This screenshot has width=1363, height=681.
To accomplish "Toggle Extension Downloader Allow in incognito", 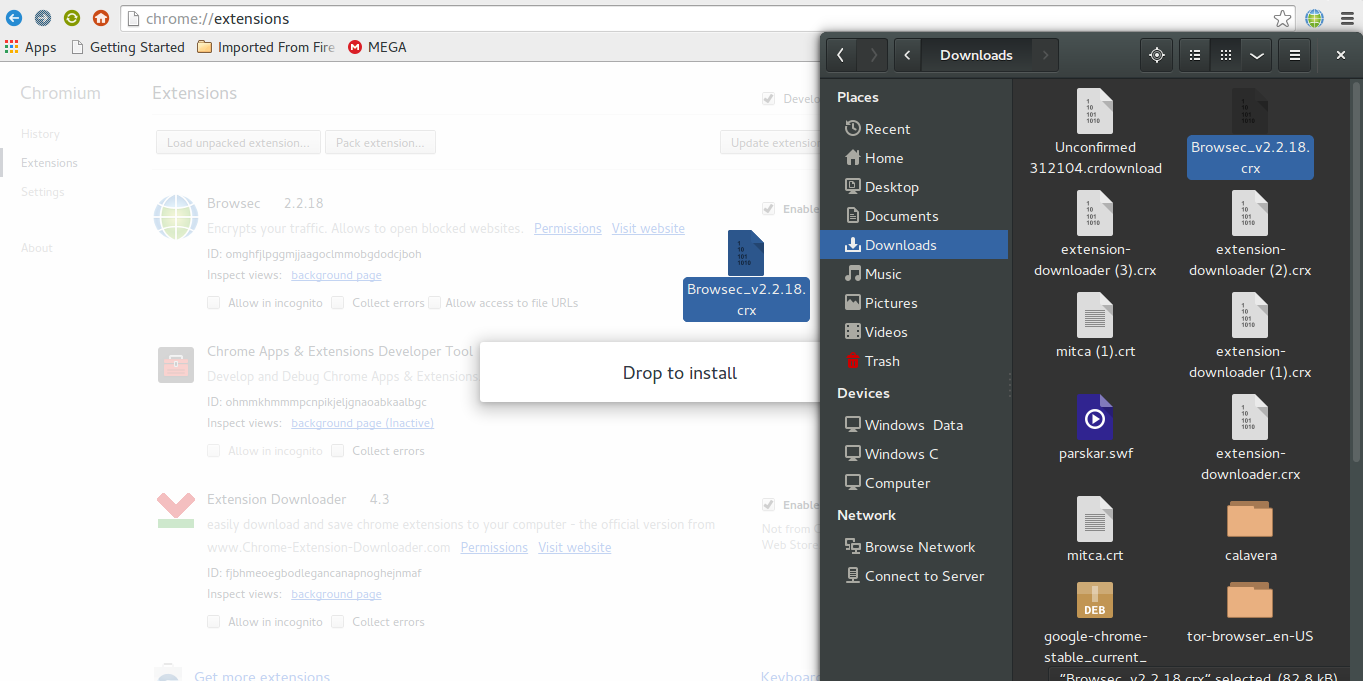I will click(214, 622).
